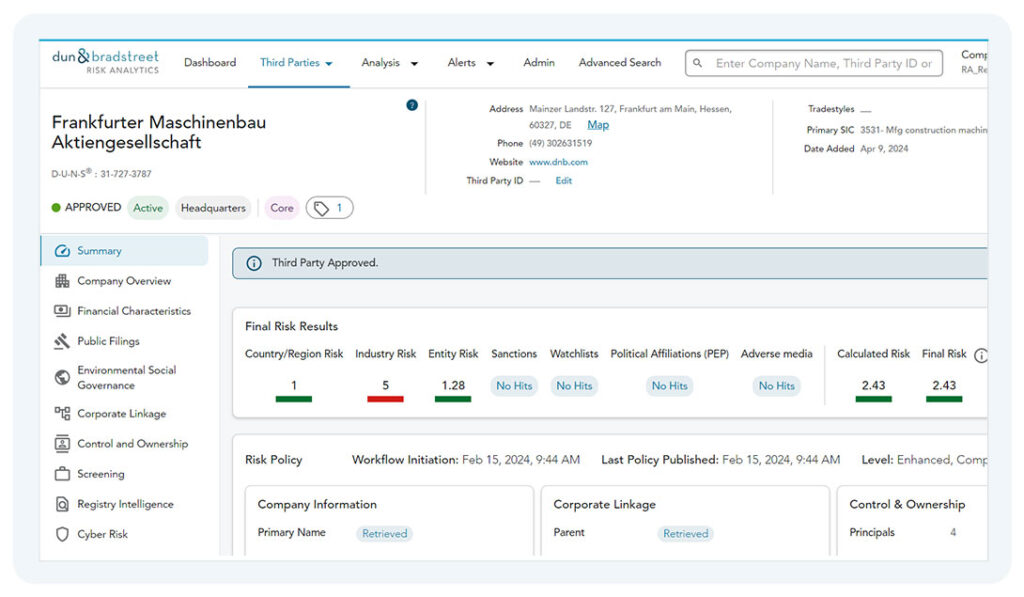Click Retrieved badge beside Primary Name
The width and height of the screenshot is (1024, 597).
(385, 534)
